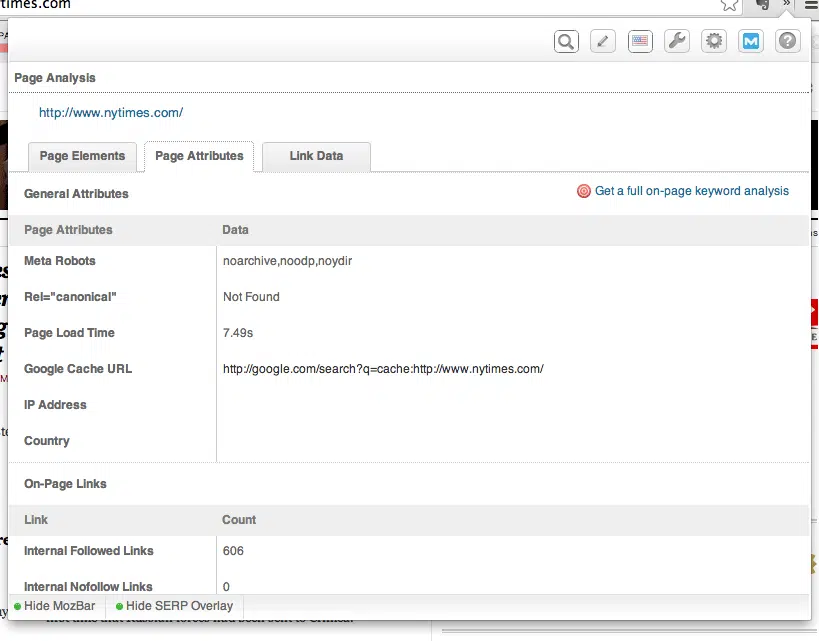The width and height of the screenshot is (819, 641).
Task: Select the pencil highlight tool icon
Action: 602,41
